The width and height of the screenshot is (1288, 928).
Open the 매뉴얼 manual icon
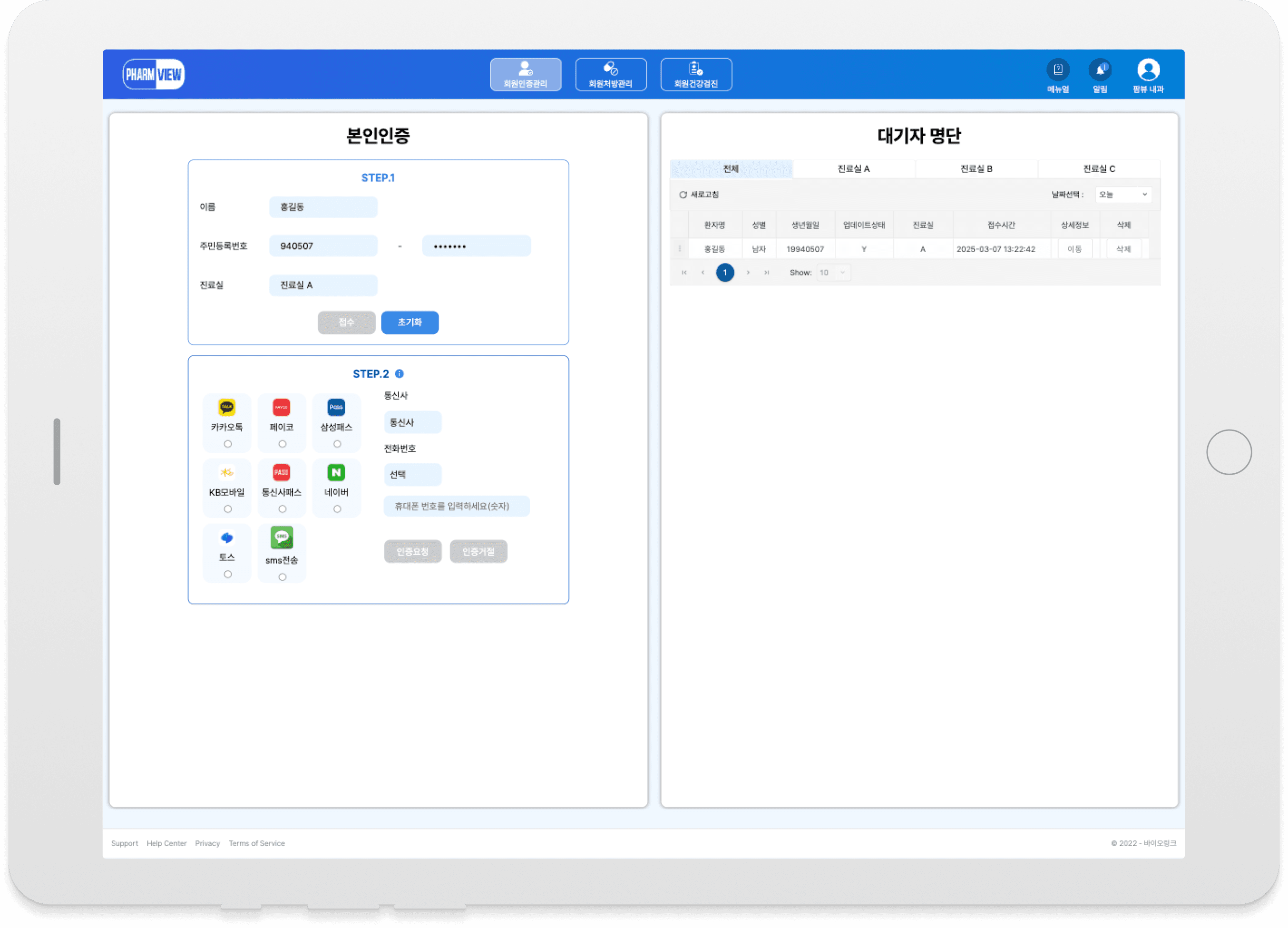1057,70
